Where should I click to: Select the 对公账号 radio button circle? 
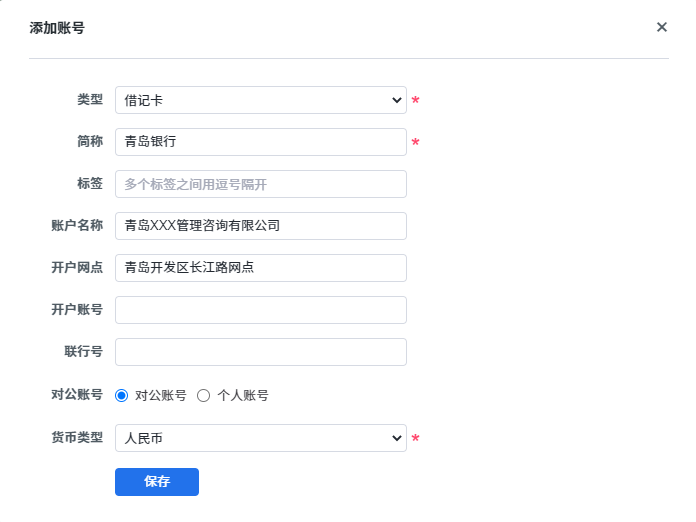(x=122, y=395)
